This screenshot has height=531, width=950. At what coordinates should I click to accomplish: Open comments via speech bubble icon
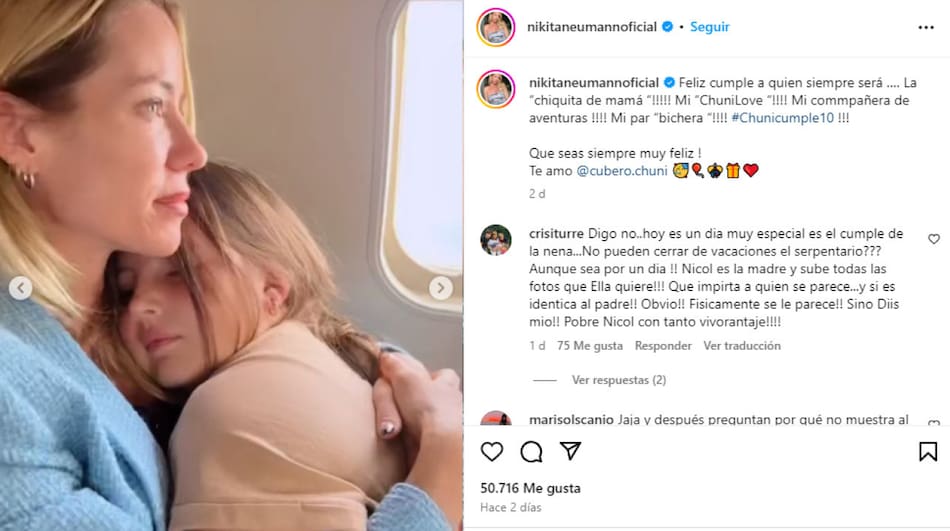[x=531, y=452]
